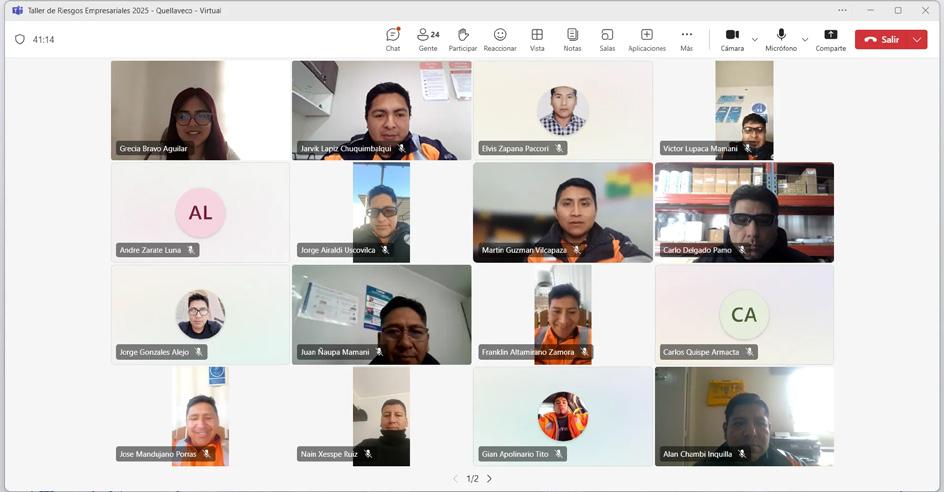Select Carlo Delgado Pamo video tile
The height and width of the screenshot is (492, 944).
[x=744, y=213]
